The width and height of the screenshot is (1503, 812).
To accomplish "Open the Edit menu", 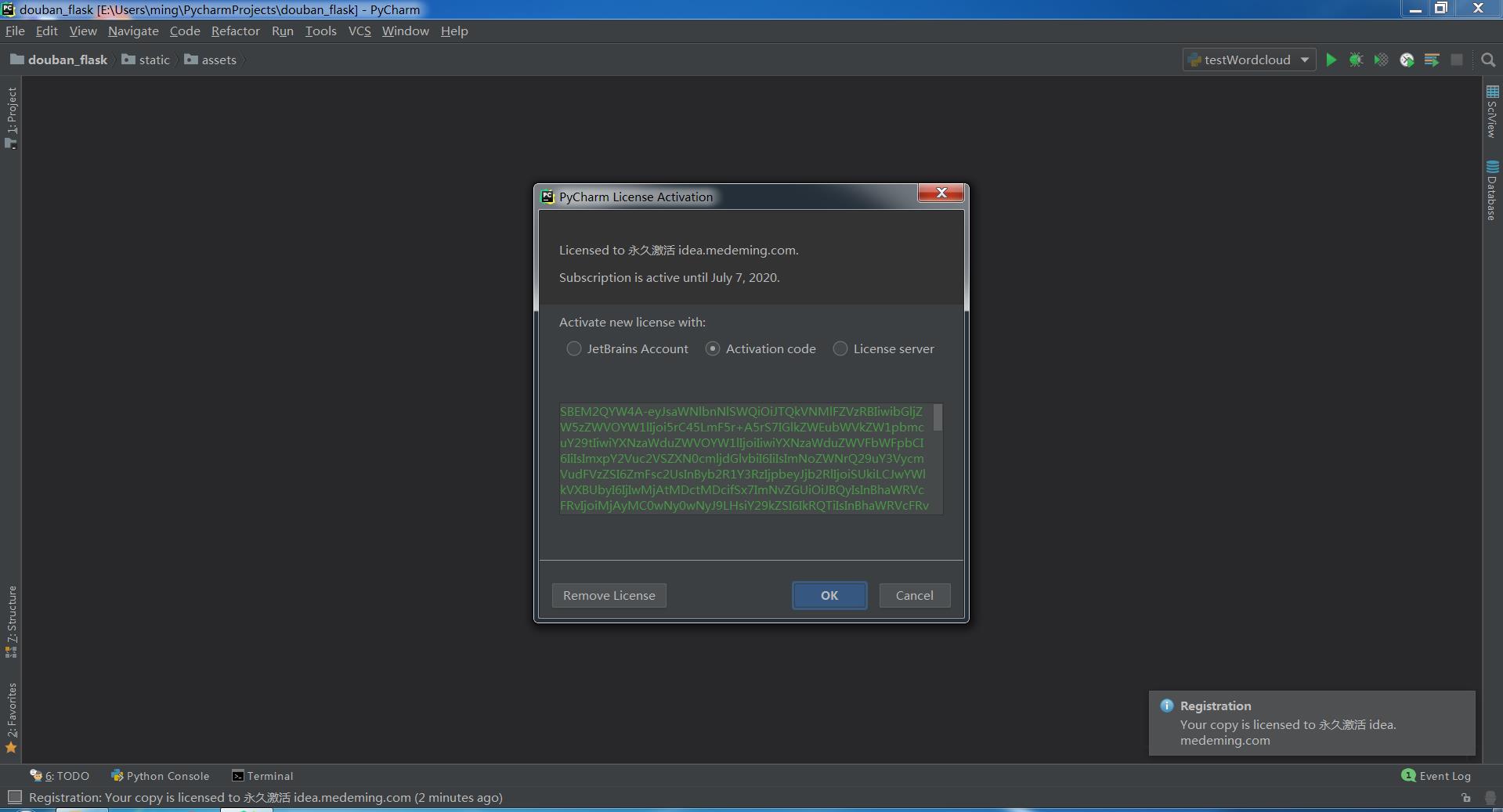I will click(x=47, y=31).
